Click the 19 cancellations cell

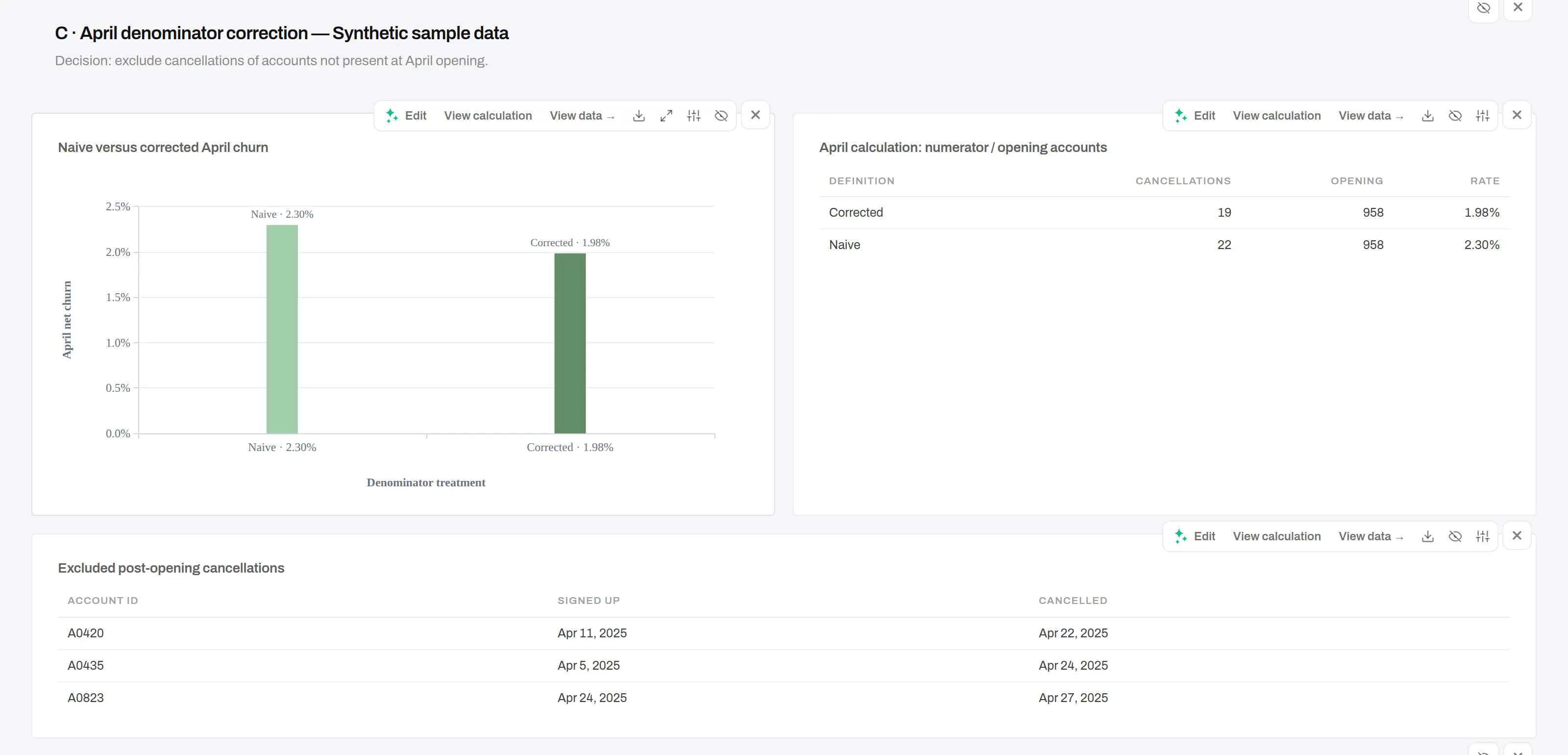click(1224, 212)
